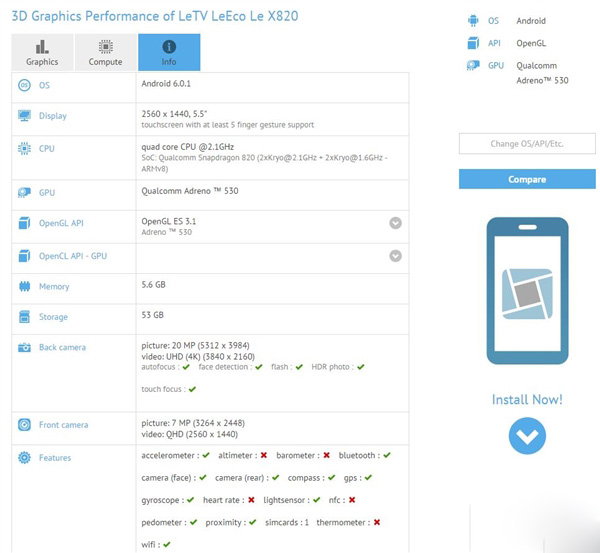600x553 pixels.
Task: Click the Install Now down-arrow button
Action: point(527,436)
